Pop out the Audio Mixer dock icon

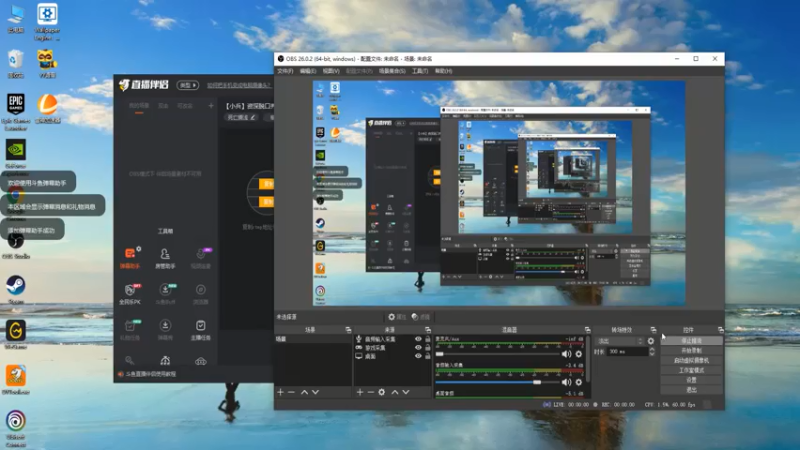coord(587,330)
